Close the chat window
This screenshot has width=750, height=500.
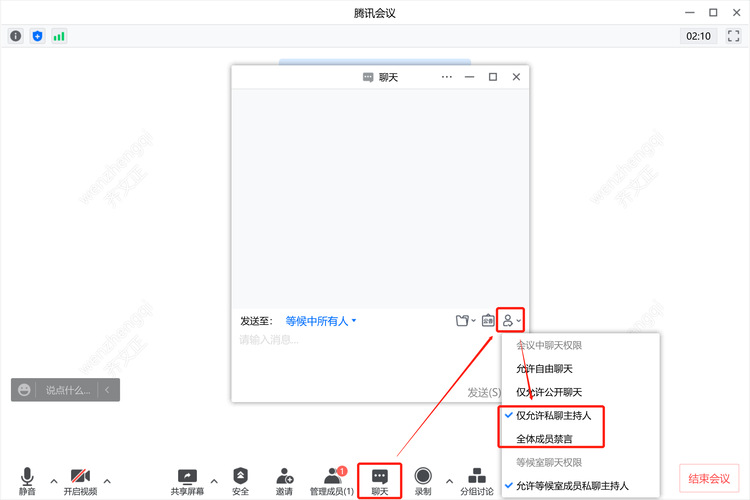(x=516, y=77)
